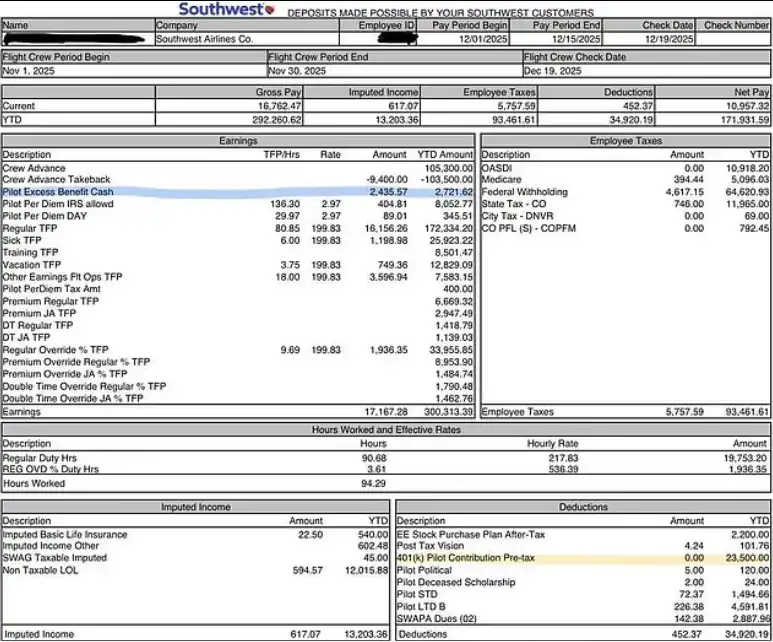Click the Employee Taxes section header
This screenshot has height=642, width=773.
pos(625,142)
